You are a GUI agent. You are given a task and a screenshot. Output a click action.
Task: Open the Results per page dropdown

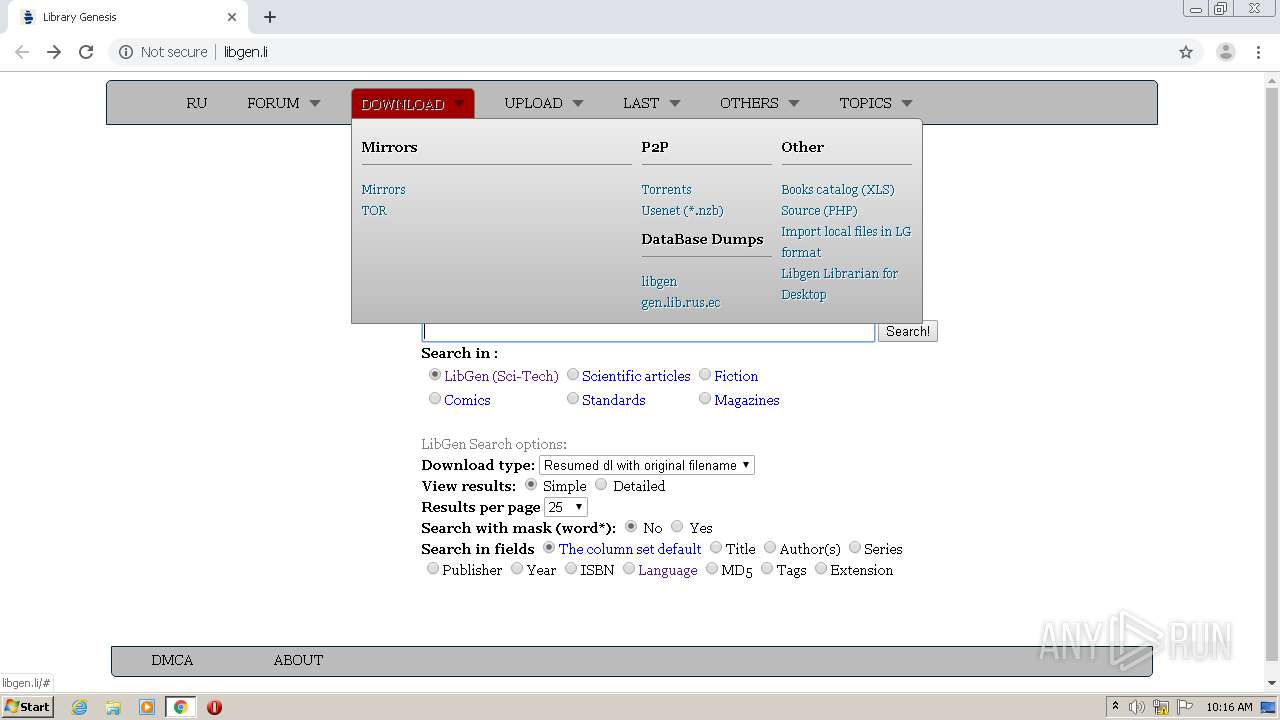[565, 507]
